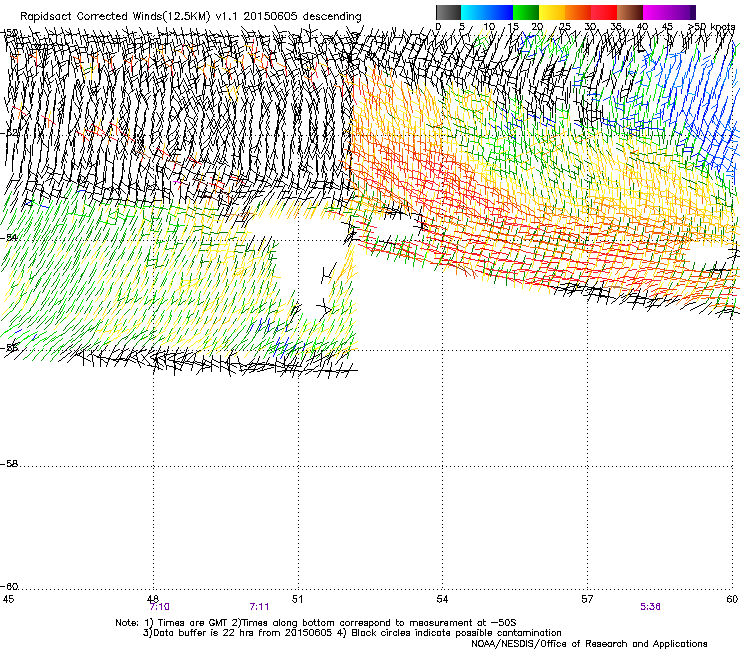Click the '-52' latitude axis label

[9, 133]
